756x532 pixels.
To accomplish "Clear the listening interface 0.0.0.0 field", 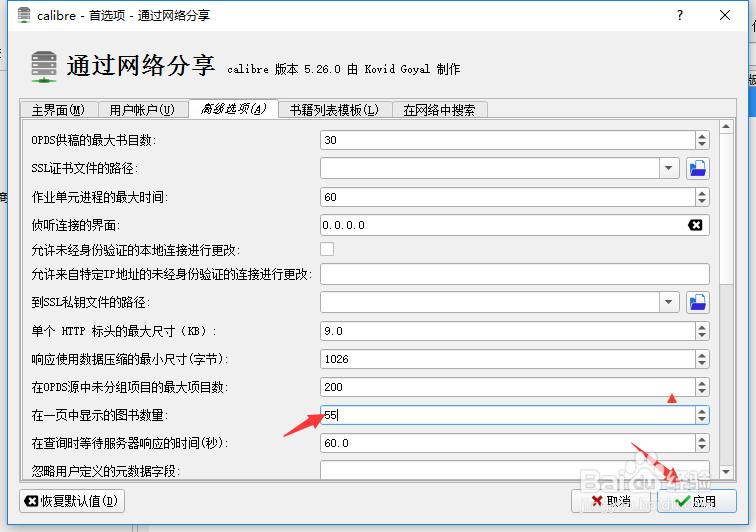I will [x=695, y=225].
